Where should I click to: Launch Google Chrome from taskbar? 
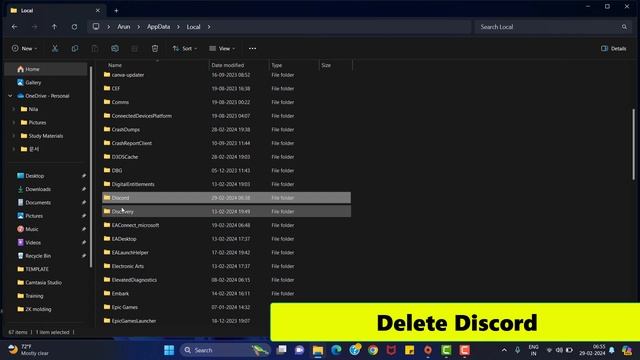pos(373,350)
